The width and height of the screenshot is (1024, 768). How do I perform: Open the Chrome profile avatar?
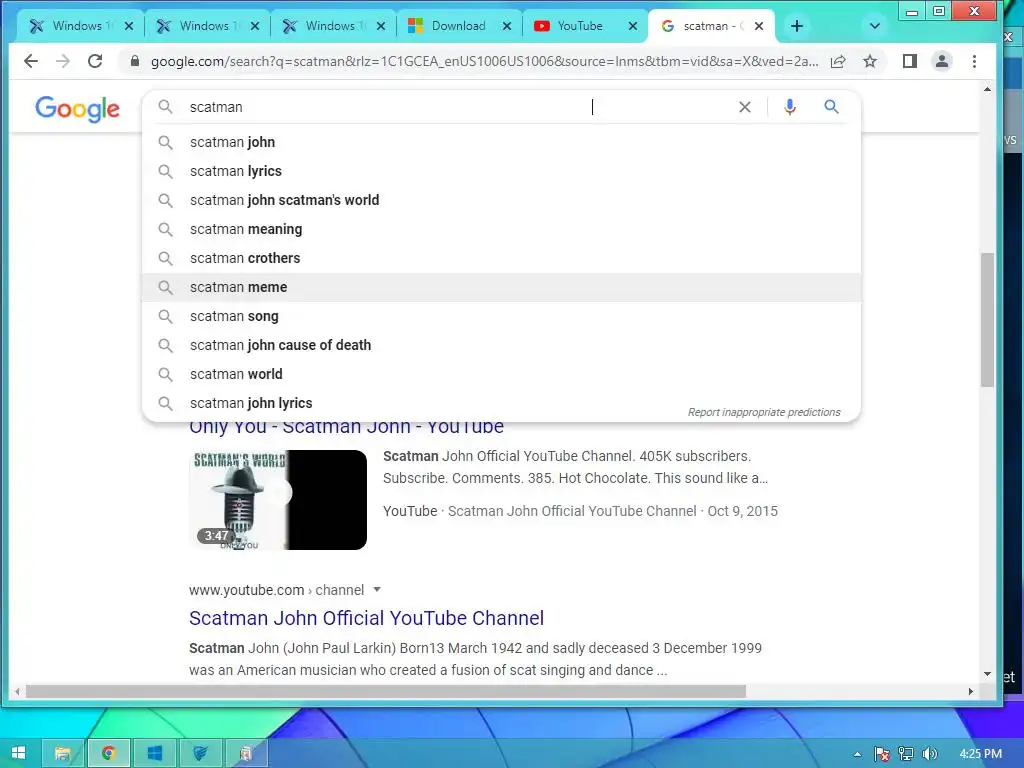tap(942, 61)
